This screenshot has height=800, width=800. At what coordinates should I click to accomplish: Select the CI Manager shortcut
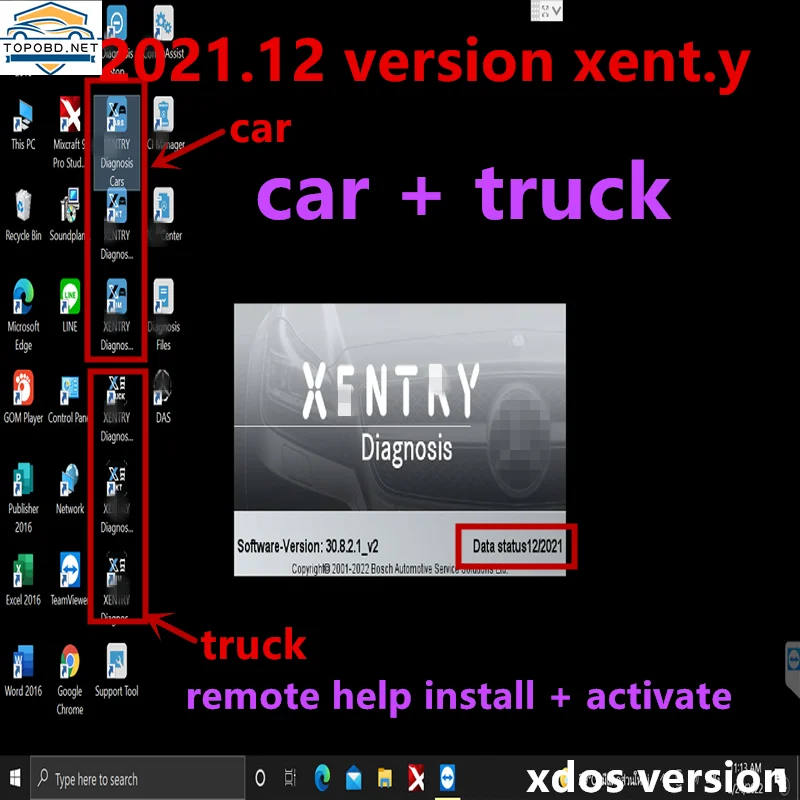tap(165, 124)
